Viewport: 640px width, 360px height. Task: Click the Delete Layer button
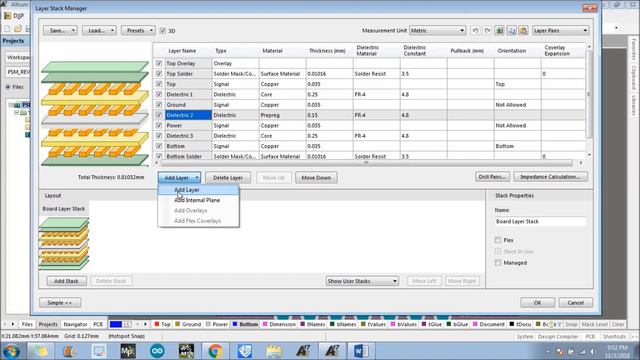[228, 178]
